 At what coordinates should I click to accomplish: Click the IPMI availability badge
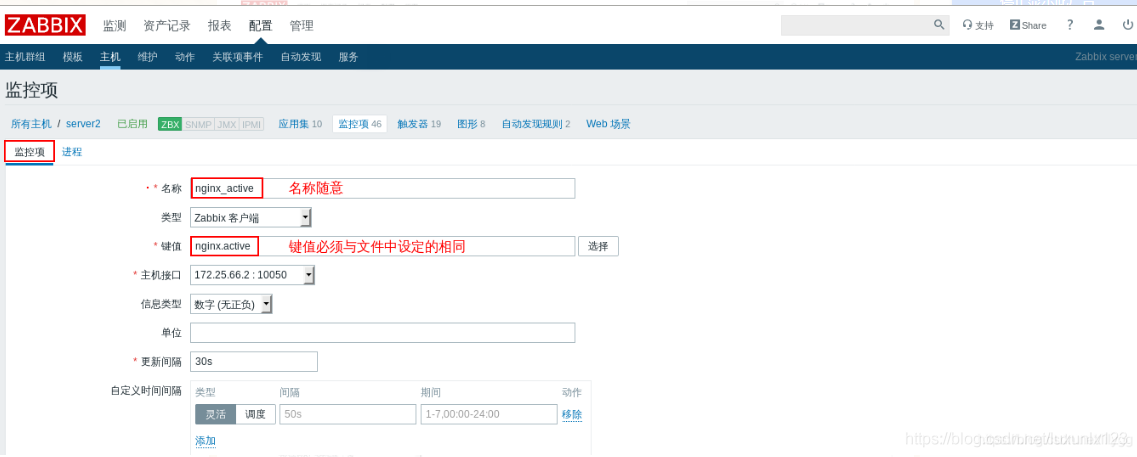click(x=251, y=124)
